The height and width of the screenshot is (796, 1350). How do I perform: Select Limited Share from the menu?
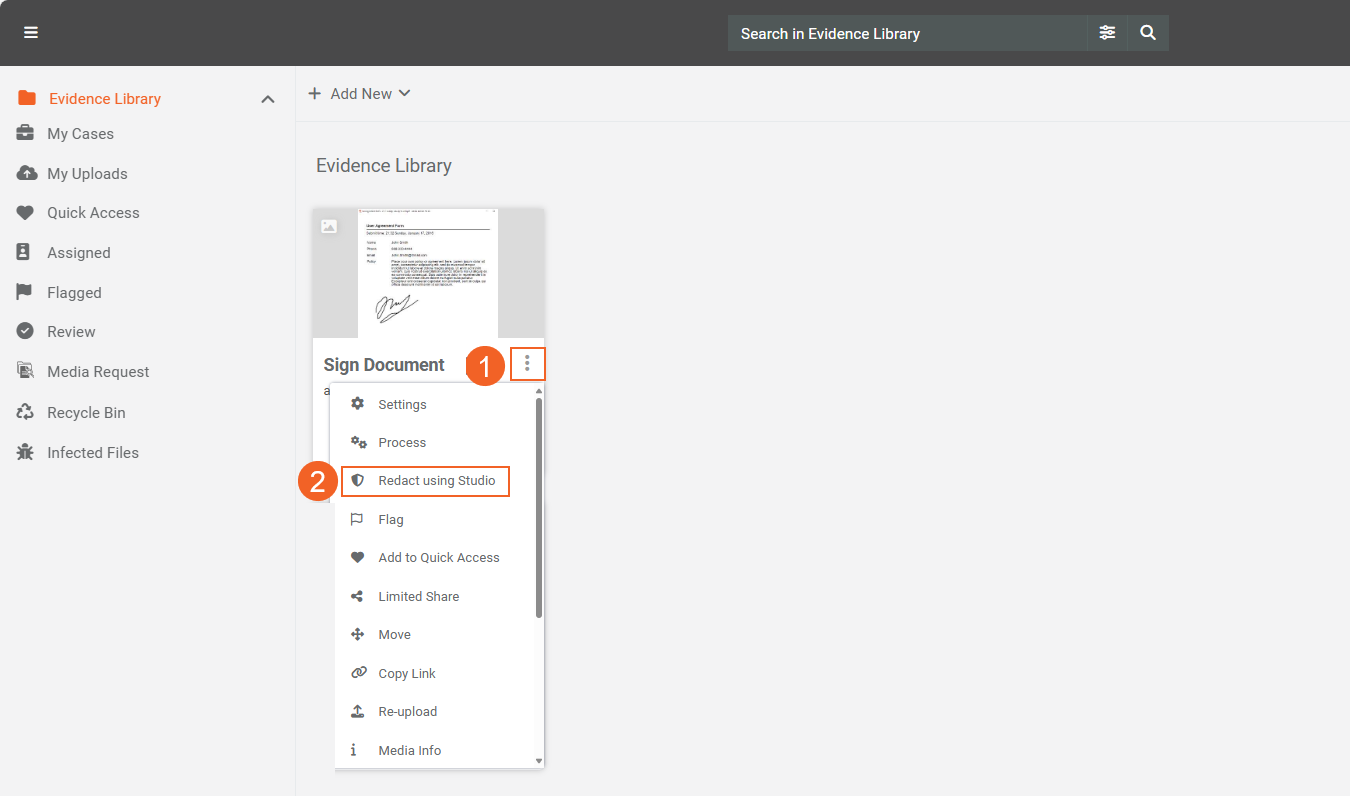pos(418,597)
